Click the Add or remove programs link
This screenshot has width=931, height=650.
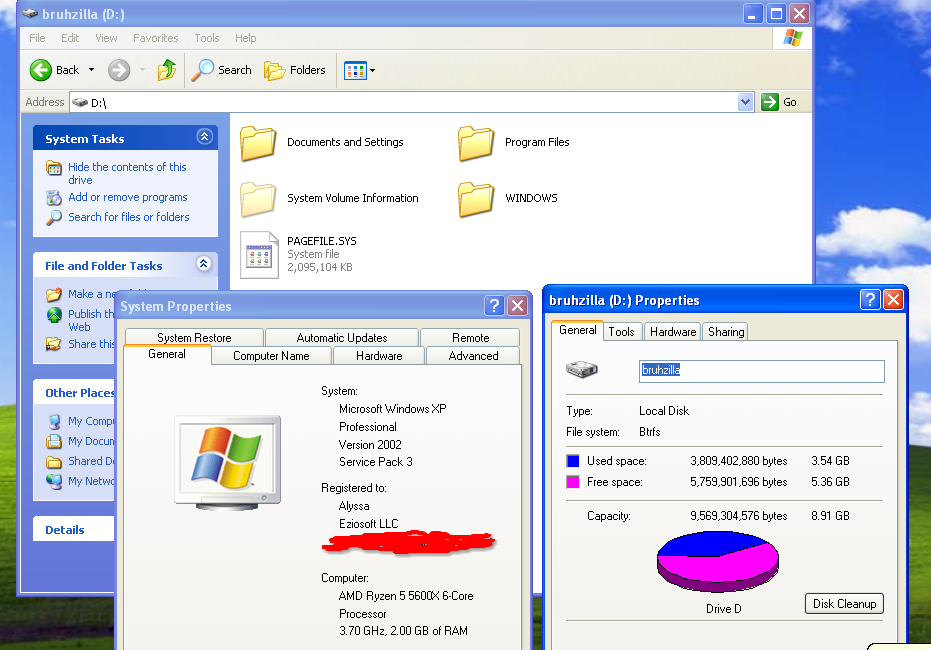pos(127,197)
